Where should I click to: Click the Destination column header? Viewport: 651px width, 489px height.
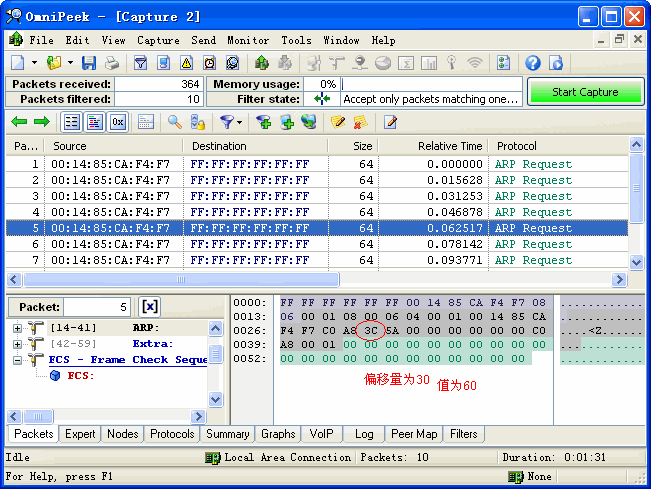tap(255, 146)
